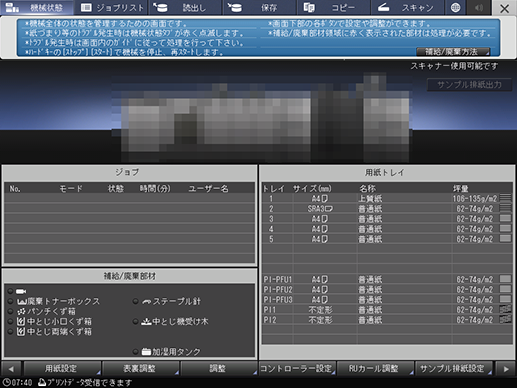Image resolution: width=517 pixels, height=388 pixels.
Task: Switch to the ジョブリスト tab
Action: click(x=112, y=7)
